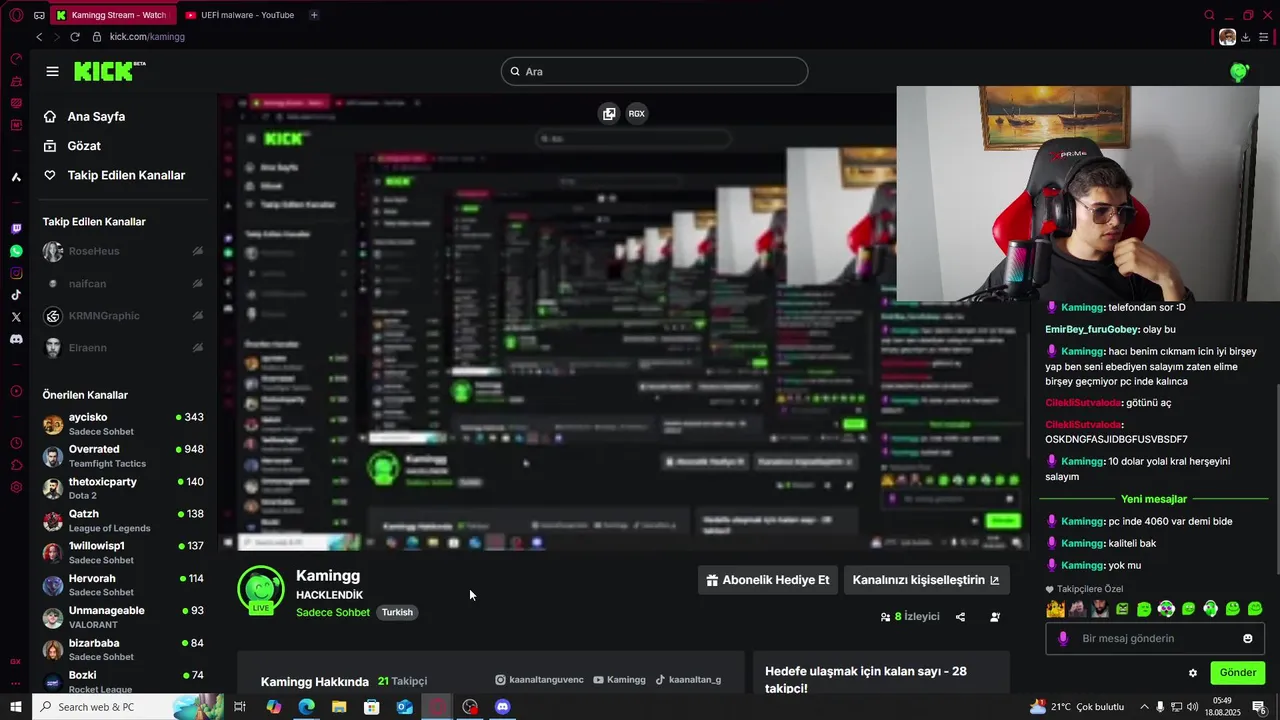The image size is (1280, 720).
Task: Click the Opera menu logo
Action: point(16,15)
